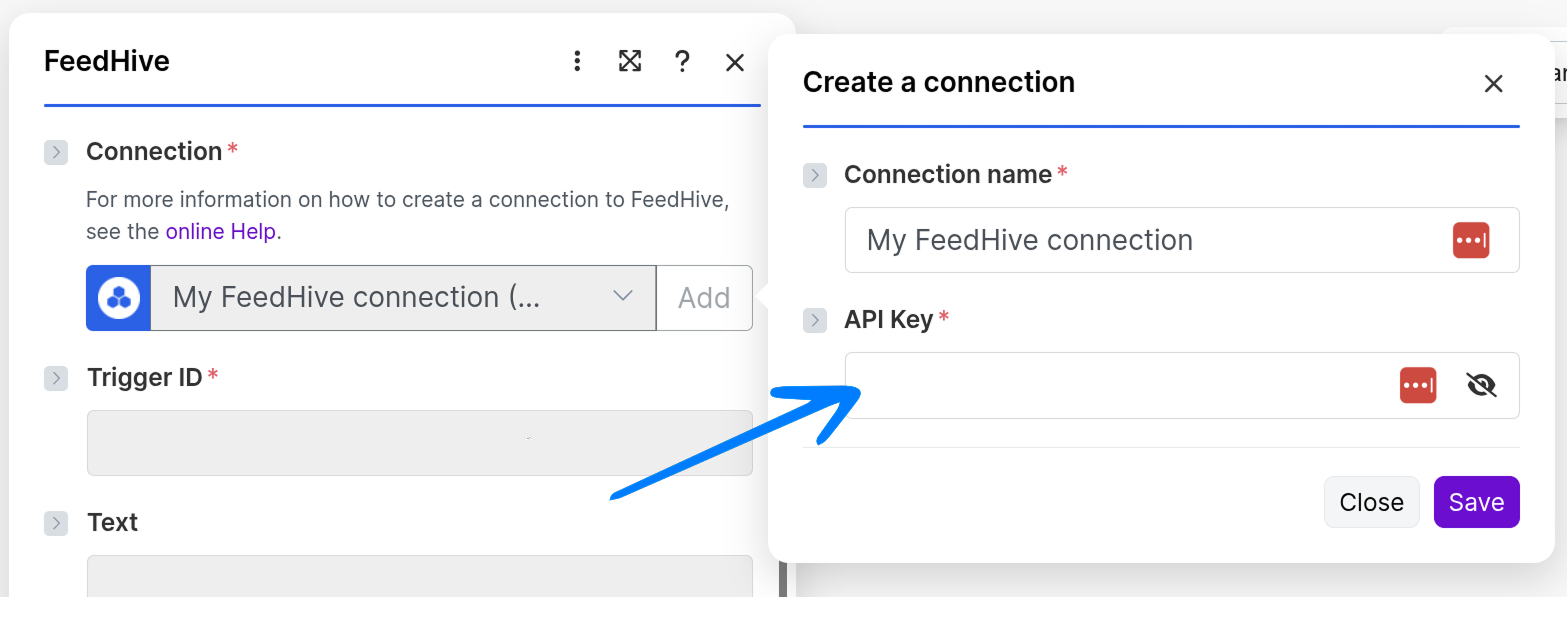1567x632 pixels.
Task: Click into the Trigger ID input field
Action: 419,443
